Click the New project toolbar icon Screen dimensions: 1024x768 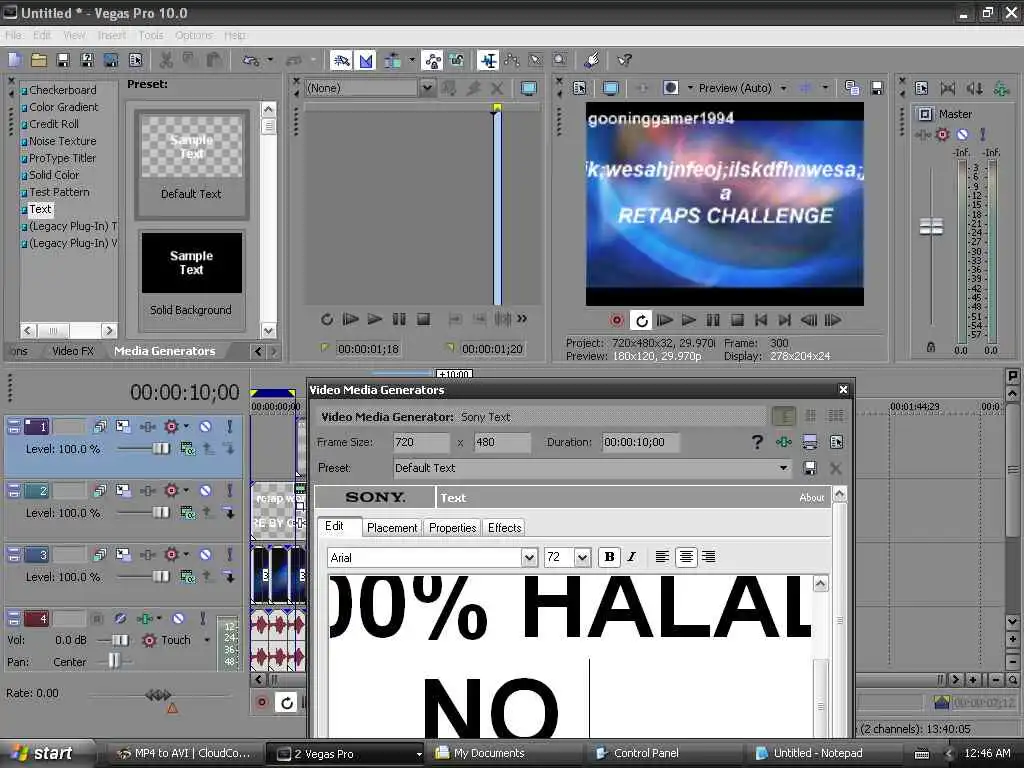(14, 60)
